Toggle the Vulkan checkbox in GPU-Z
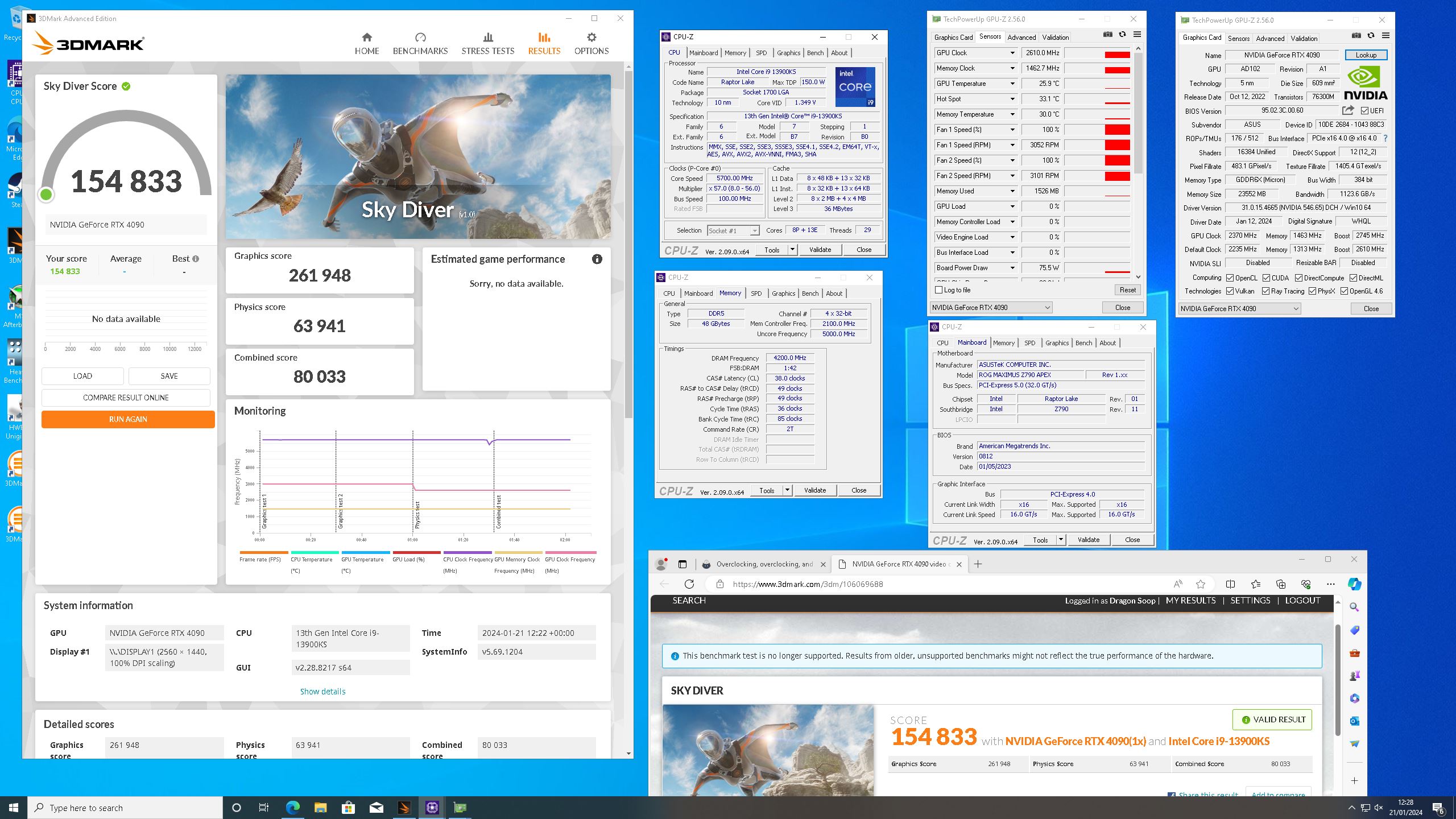The image size is (1456, 819). [x=1230, y=291]
